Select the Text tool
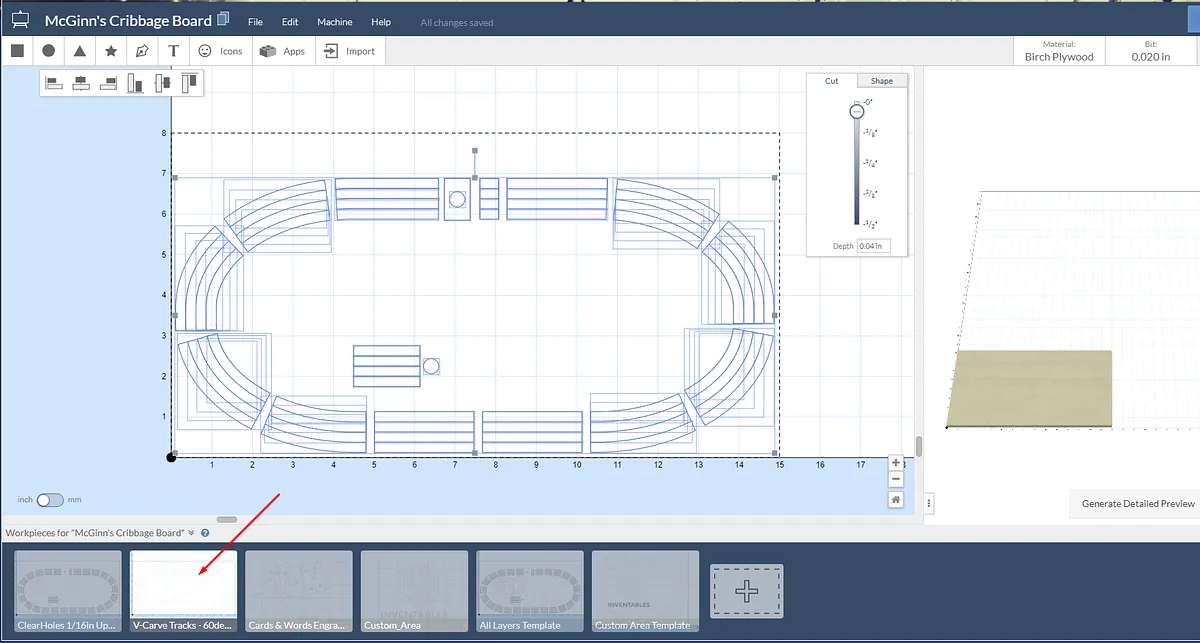The height and width of the screenshot is (643, 1200). [174, 51]
